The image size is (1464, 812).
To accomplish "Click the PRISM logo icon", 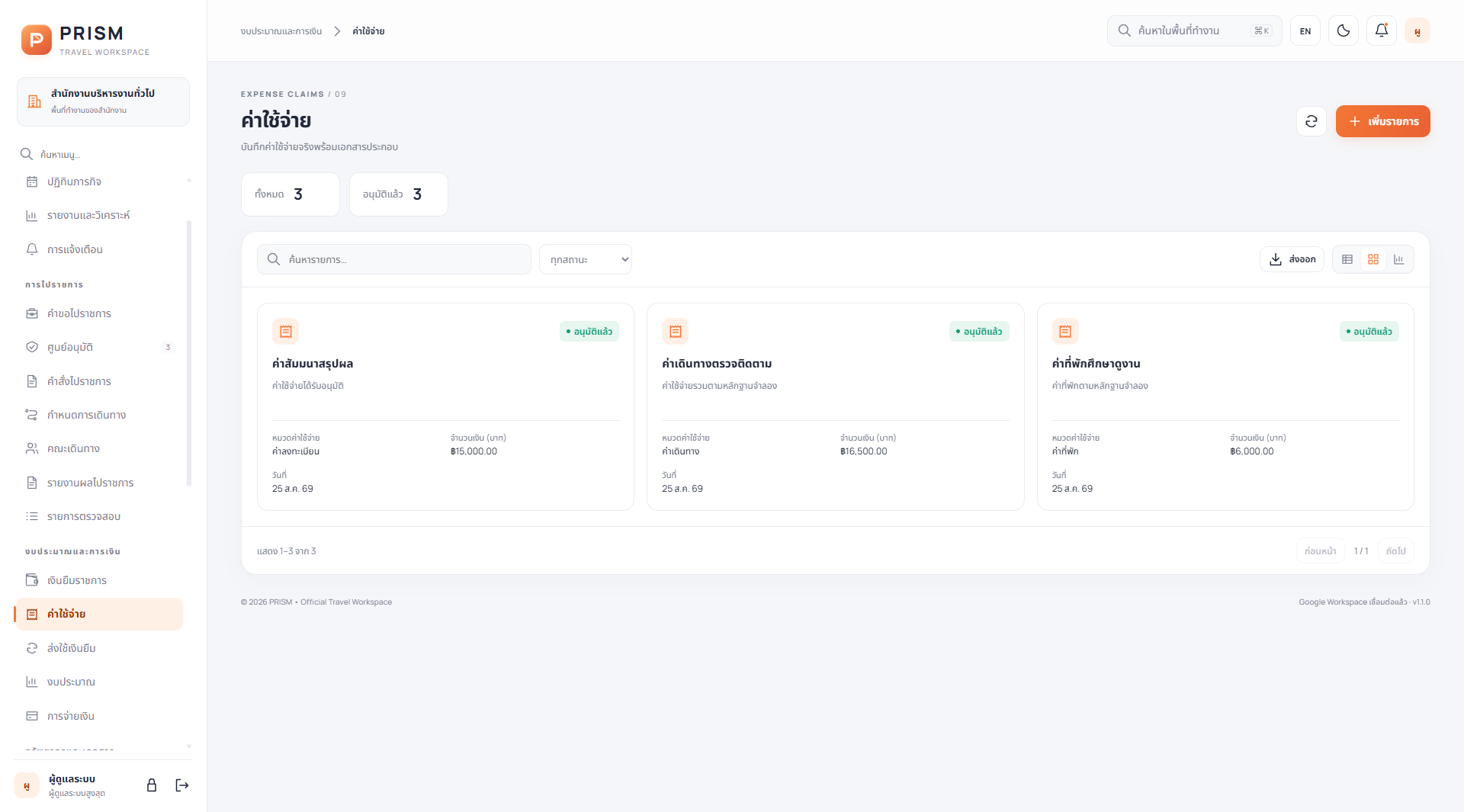I will 37,40.
